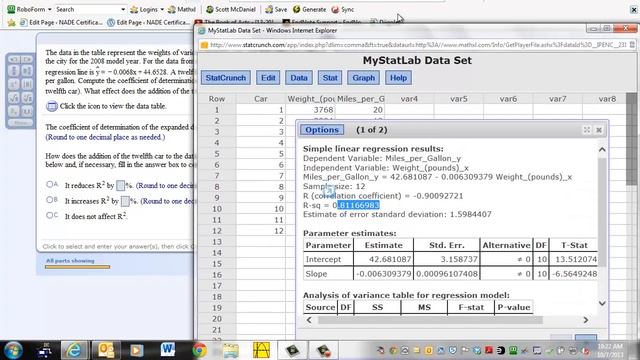Click the Weight_(pounds) column header
The height and width of the screenshot is (360, 640).
pyautogui.click(x=310, y=99)
